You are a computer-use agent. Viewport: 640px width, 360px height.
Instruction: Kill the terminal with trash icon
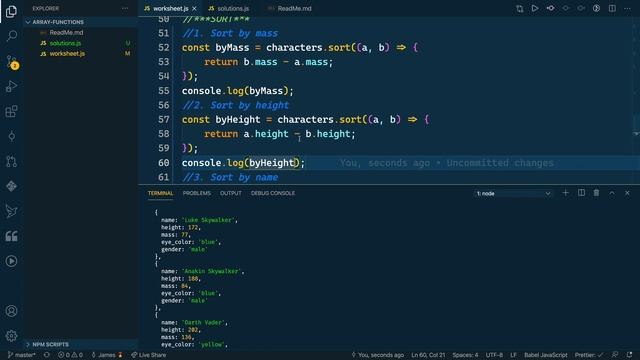coord(596,193)
